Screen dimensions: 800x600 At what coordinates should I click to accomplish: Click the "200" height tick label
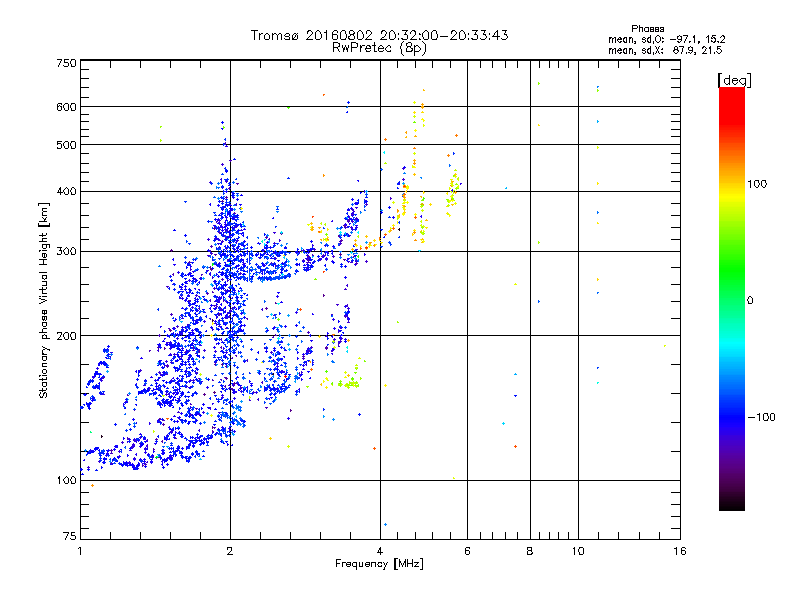click(x=66, y=336)
